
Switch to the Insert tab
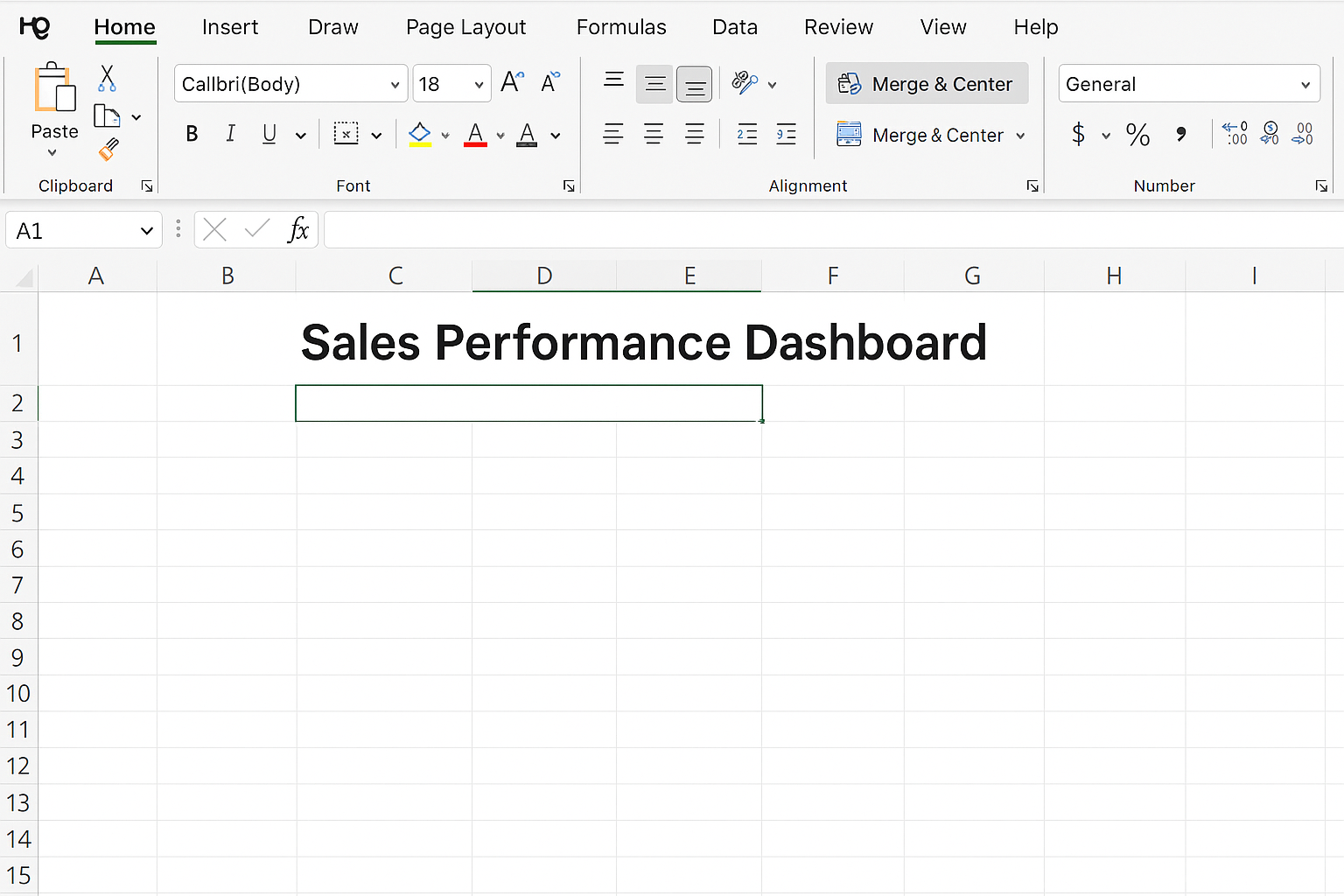click(230, 27)
